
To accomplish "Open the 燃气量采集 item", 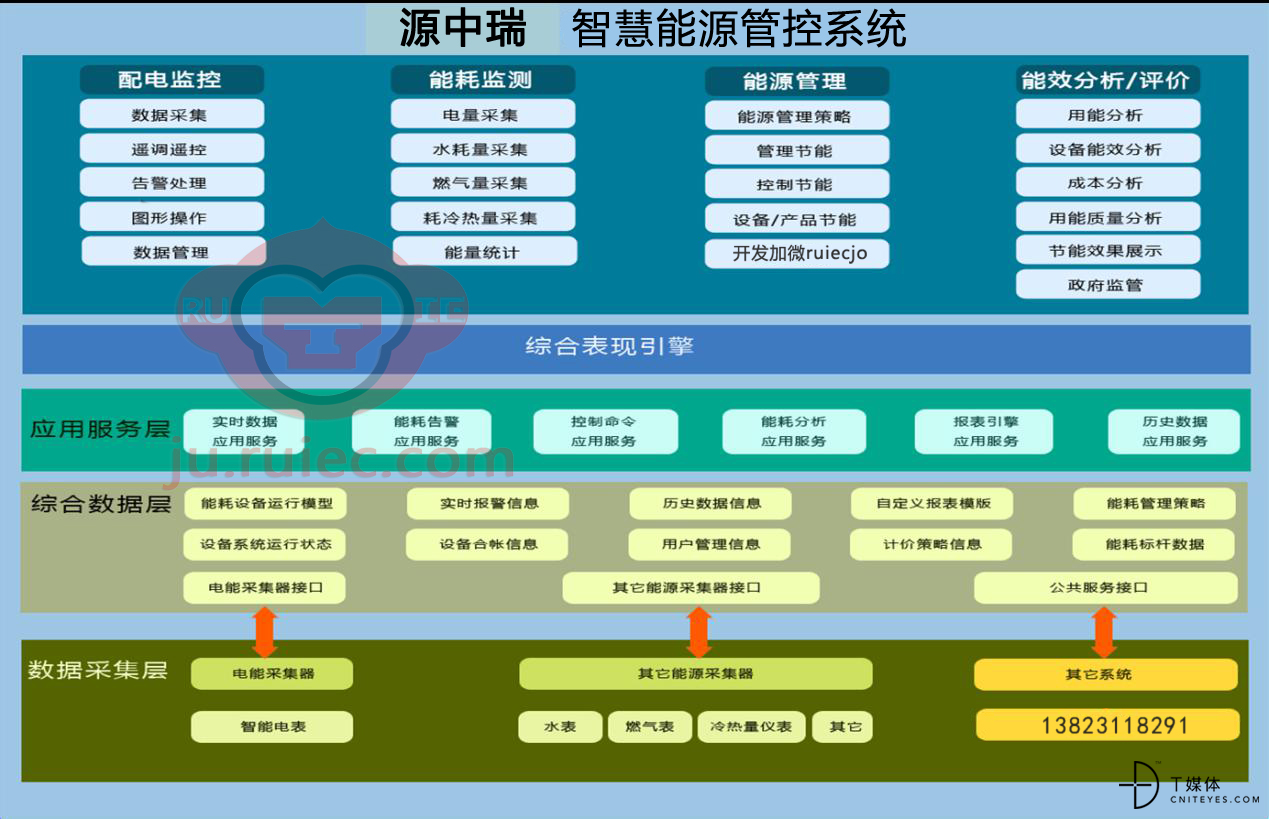I will [x=482, y=183].
